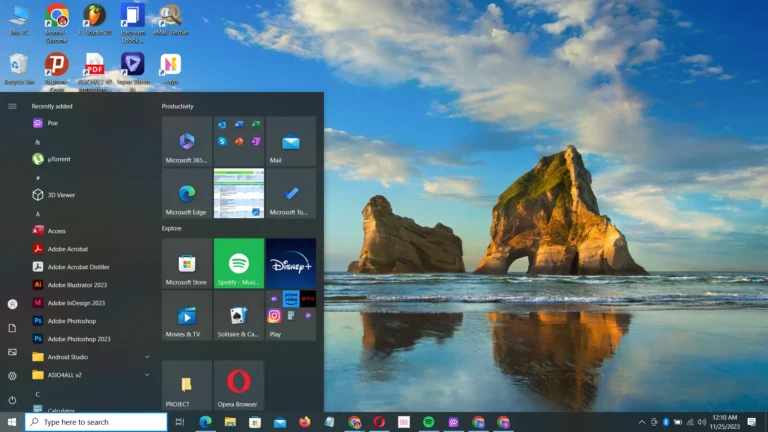Focus the 'Type here to search' box

point(96,422)
